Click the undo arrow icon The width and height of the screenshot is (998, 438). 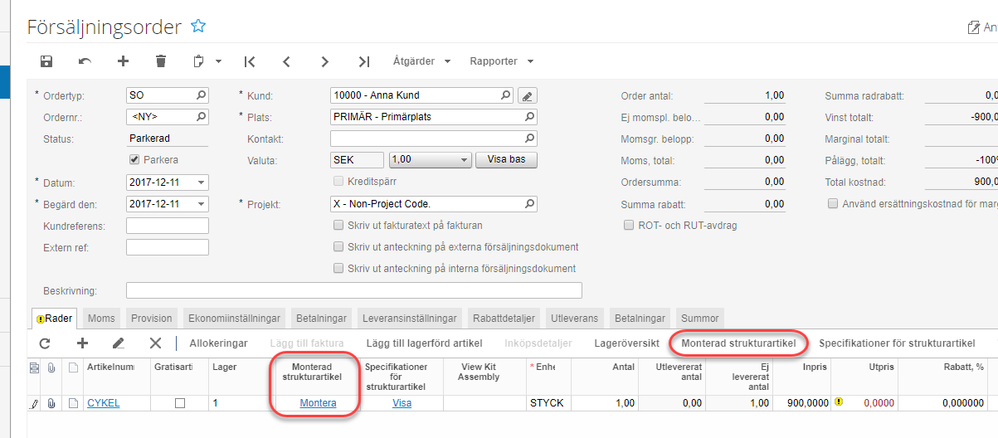[x=85, y=61]
